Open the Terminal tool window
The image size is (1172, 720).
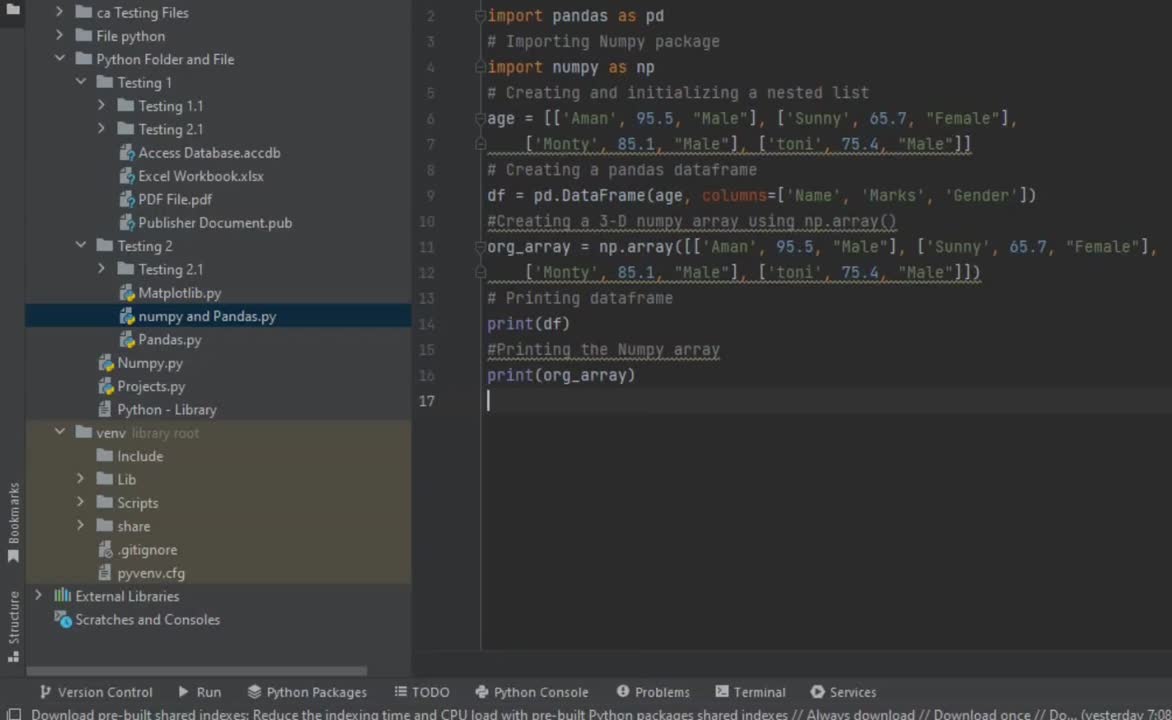(x=750, y=692)
